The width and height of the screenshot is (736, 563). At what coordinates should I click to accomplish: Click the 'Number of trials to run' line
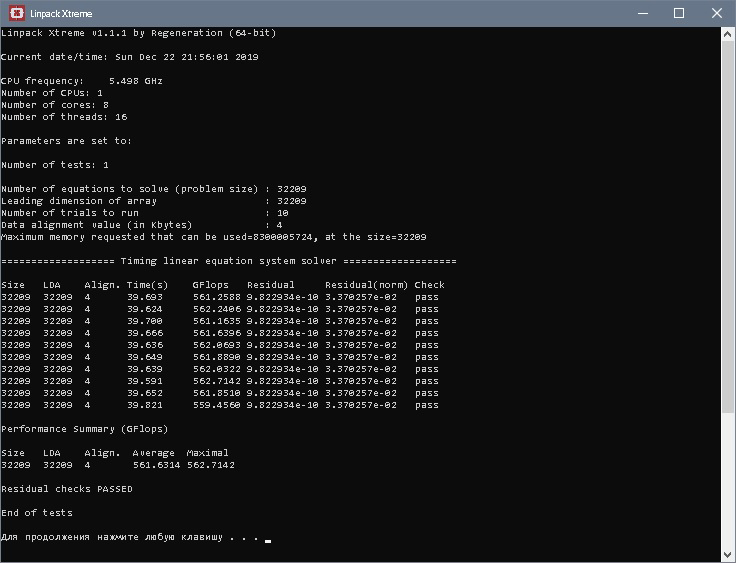(145, 213)
